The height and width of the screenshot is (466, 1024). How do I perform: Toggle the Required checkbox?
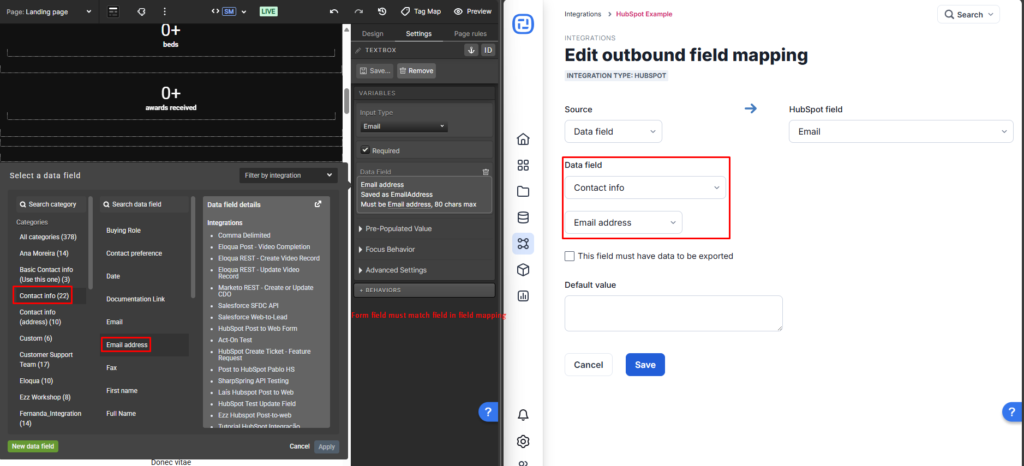(x=365, y=150)
